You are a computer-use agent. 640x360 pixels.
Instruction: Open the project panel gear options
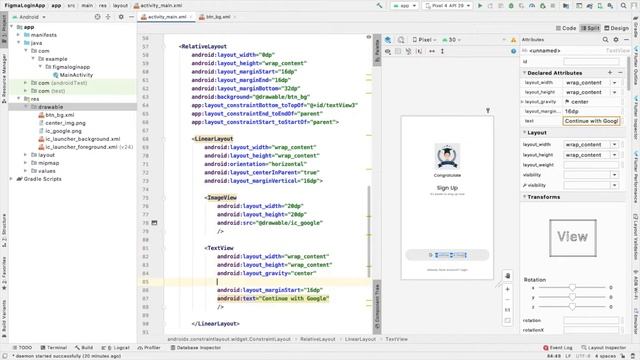[121, 17]
